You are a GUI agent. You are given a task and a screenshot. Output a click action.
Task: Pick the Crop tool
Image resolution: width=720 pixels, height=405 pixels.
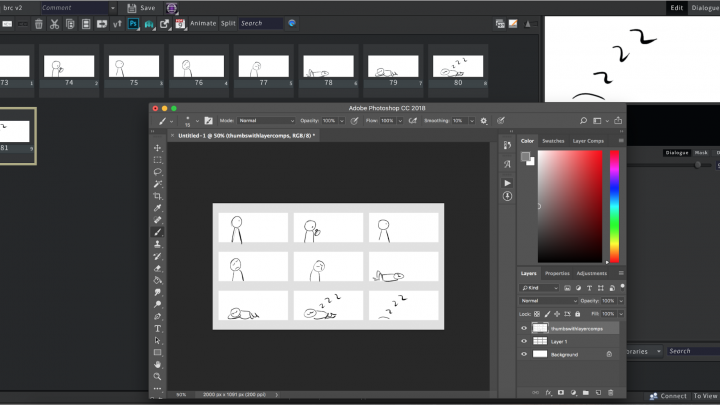click(158, 196)
